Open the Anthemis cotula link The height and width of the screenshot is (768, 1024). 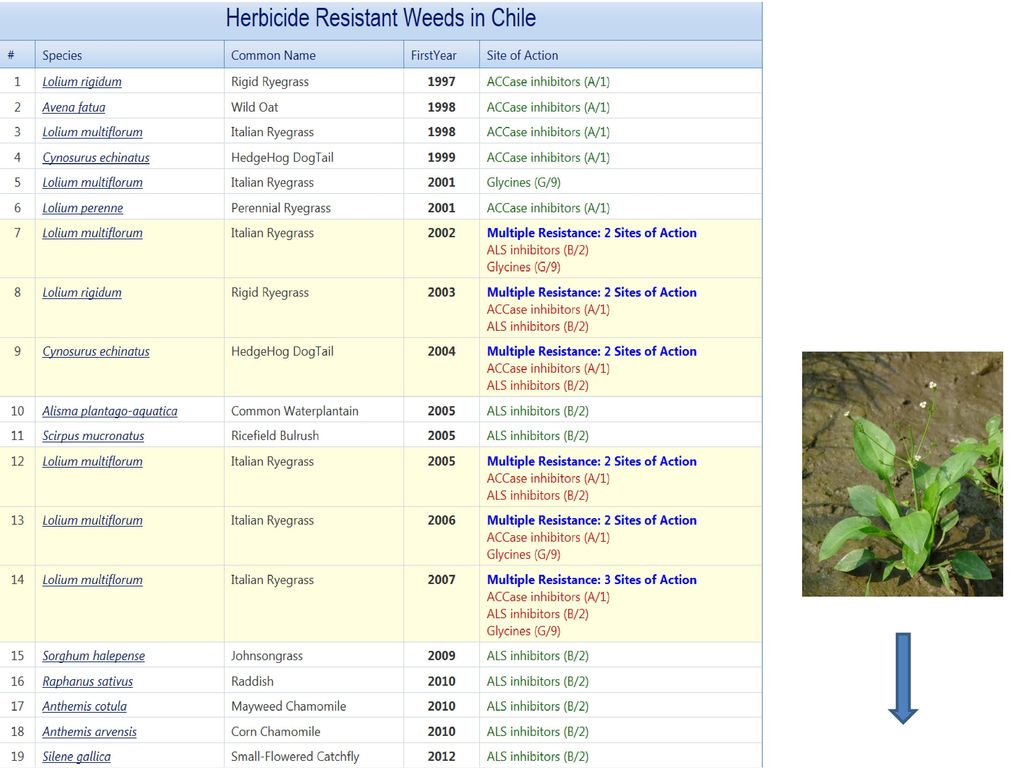(x=84, y=706)
